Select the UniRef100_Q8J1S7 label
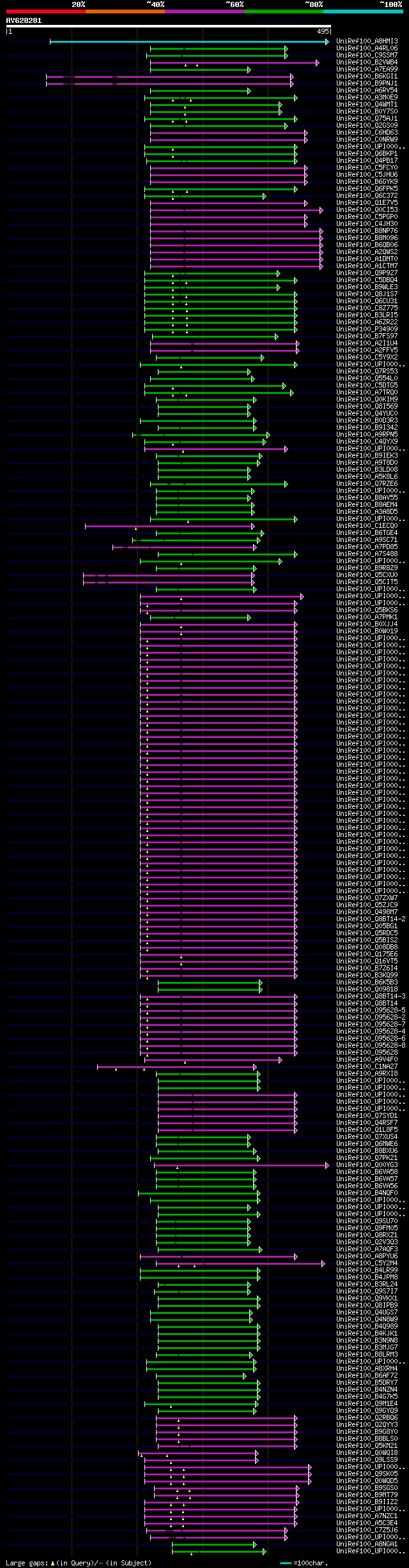This screenshot has width=409, height=1568. click(367, 294)
